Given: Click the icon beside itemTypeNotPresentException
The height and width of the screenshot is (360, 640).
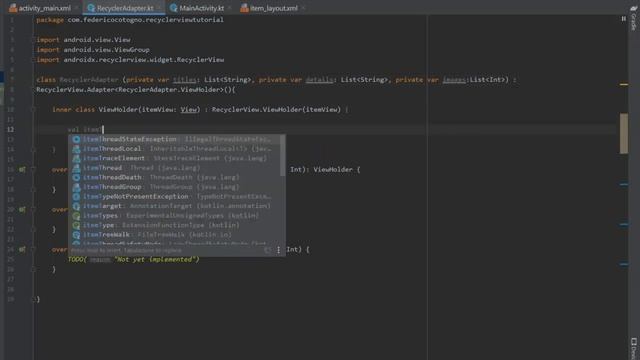Looking at the screenshot, I should click(x=76, y=196).
